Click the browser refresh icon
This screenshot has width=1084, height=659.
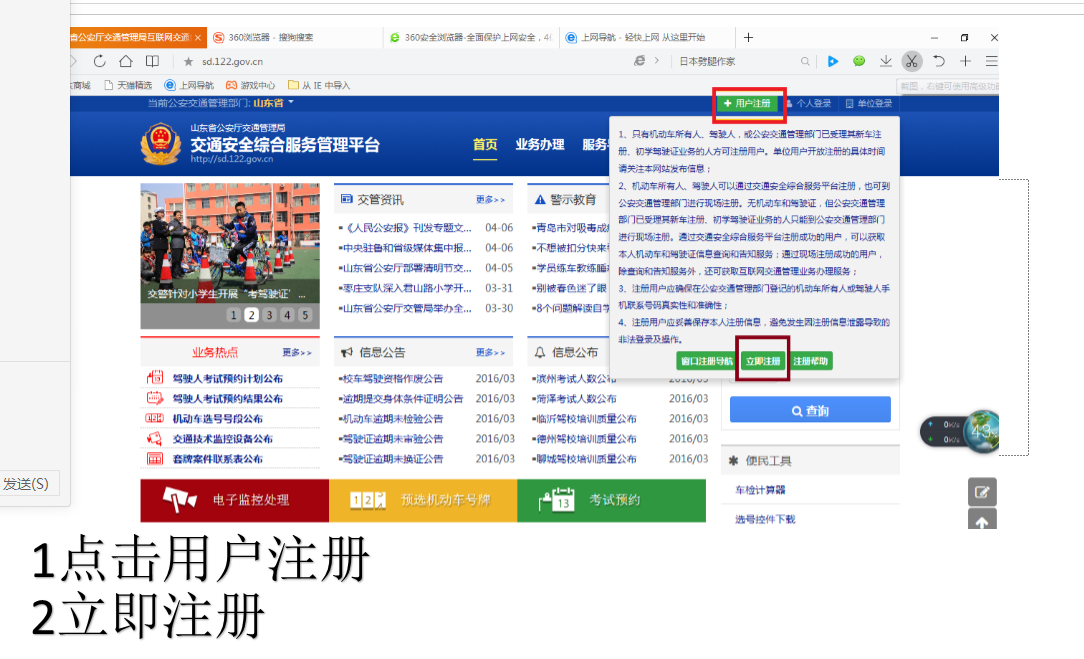99,61
